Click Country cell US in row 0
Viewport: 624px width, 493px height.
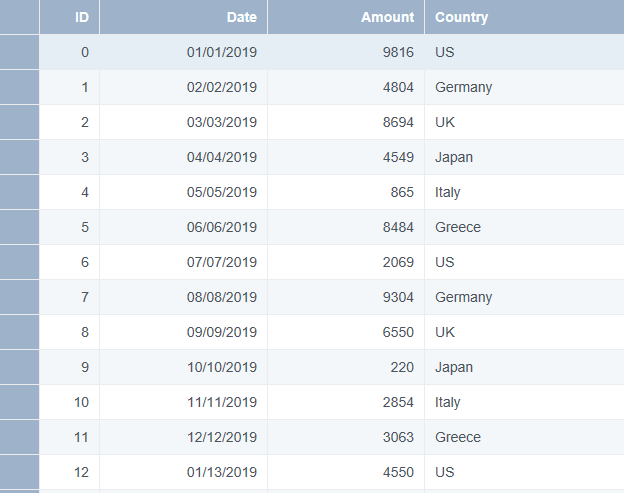(x=524, y=52)
